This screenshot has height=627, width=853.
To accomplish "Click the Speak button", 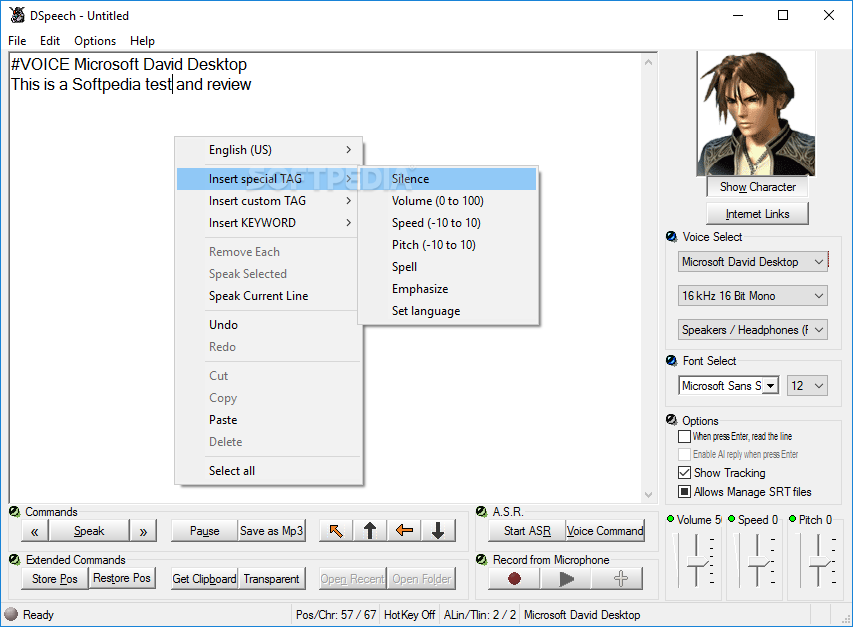I will [x=89, y=531].
